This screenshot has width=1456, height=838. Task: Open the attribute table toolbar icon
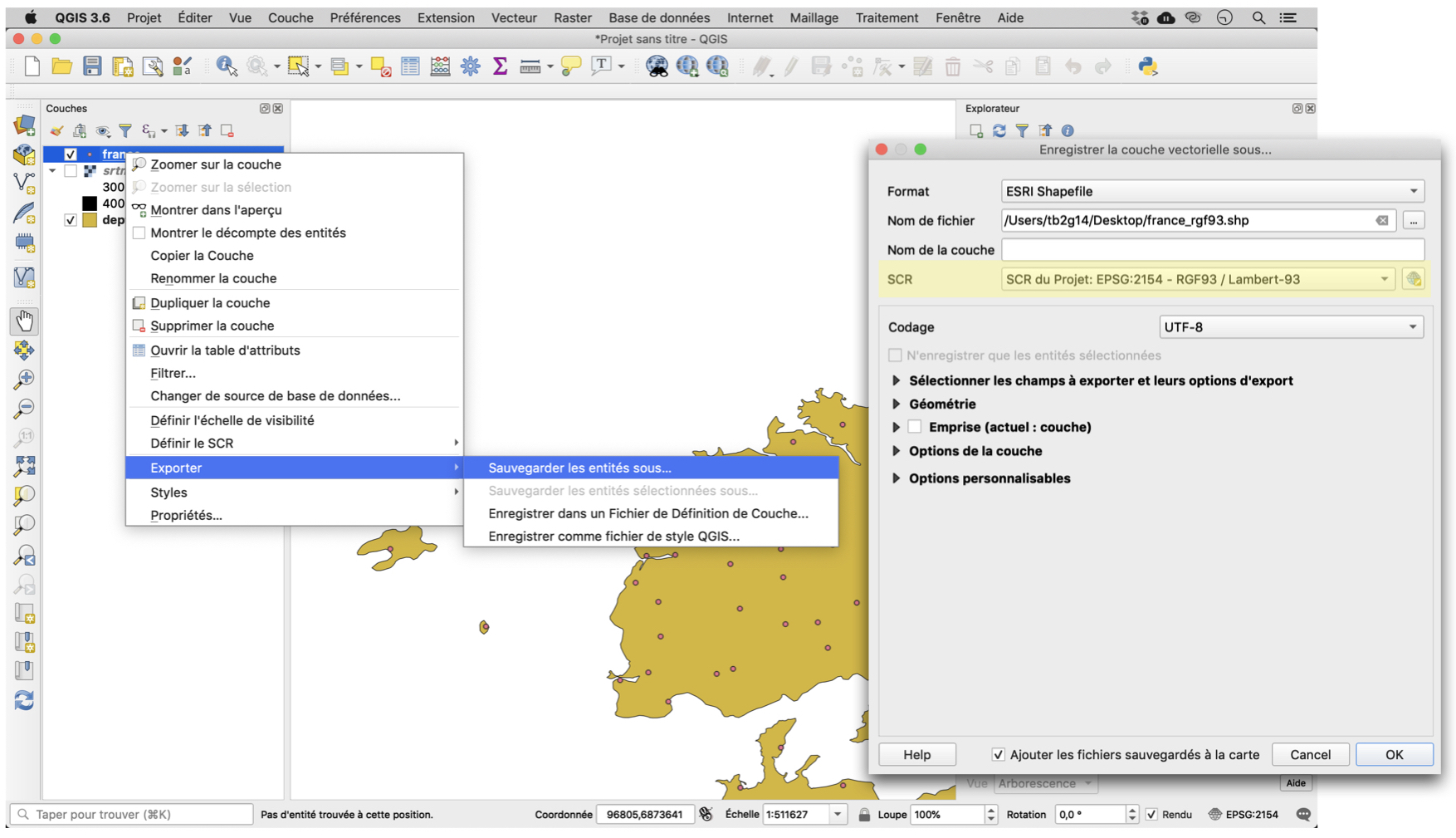(x=410, y=66)
